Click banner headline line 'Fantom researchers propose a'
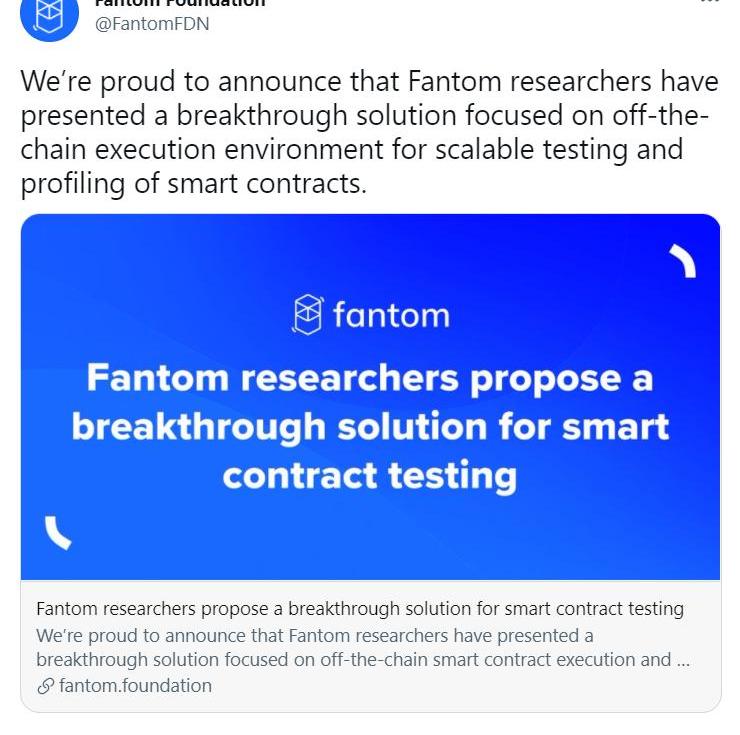Screen dimensions: 740x735 pyautogui.click(x=370, y=378)
